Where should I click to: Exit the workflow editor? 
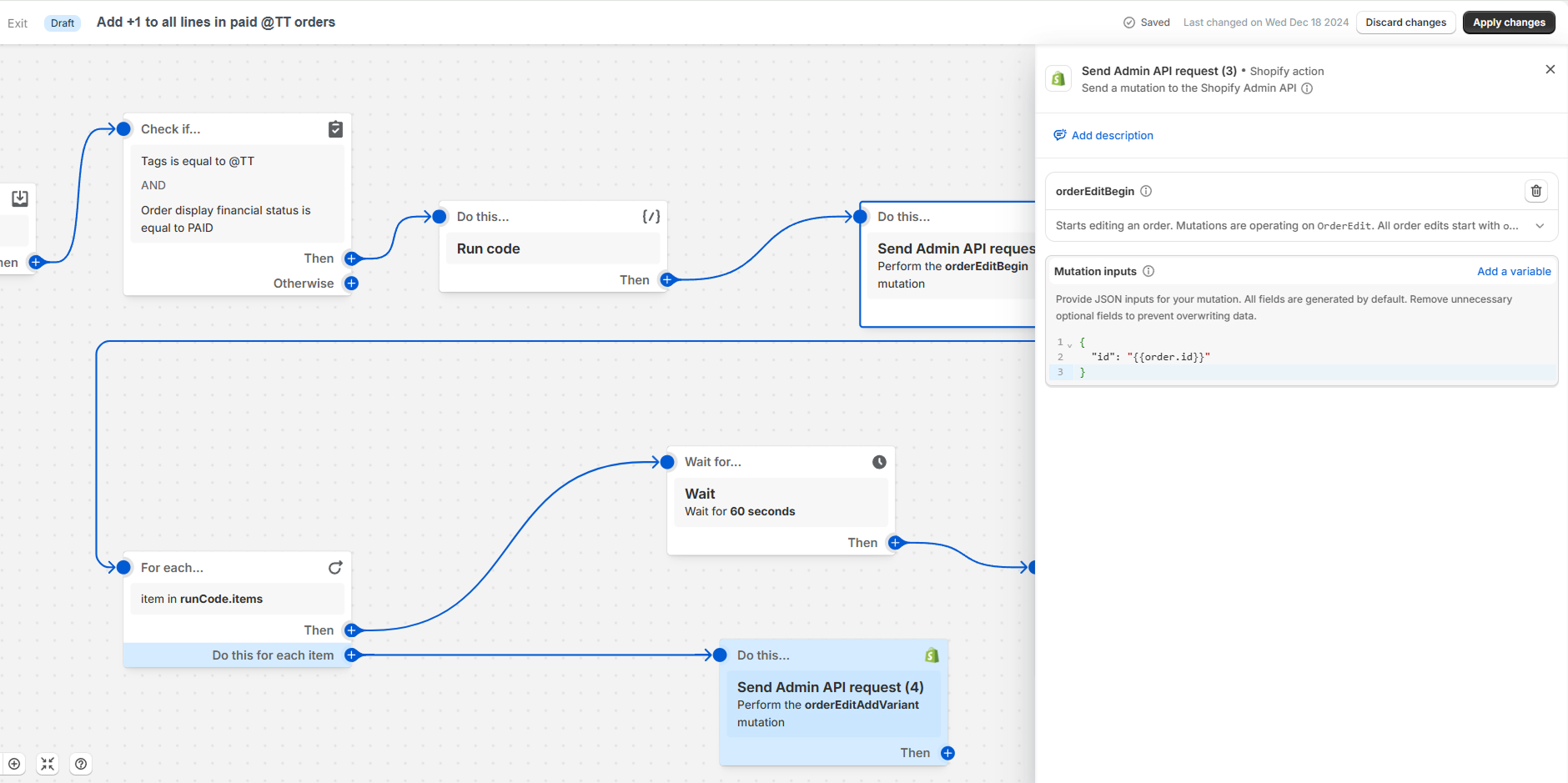[18, 23]
